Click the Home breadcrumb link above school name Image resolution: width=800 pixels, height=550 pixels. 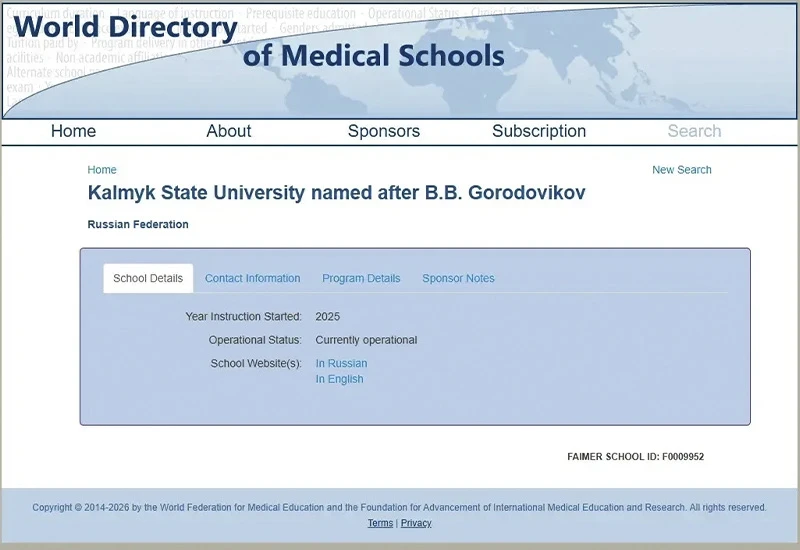point(102,170)
